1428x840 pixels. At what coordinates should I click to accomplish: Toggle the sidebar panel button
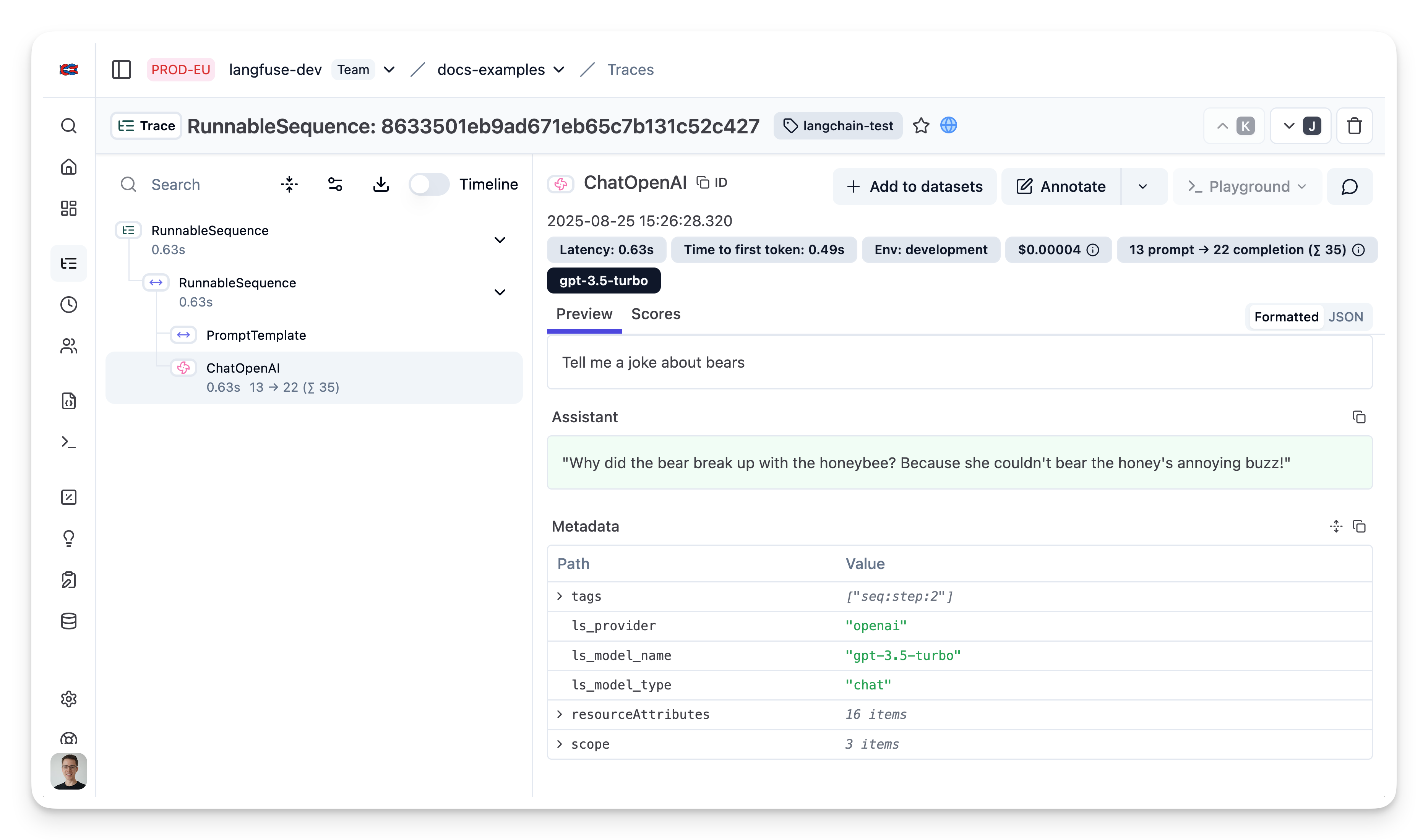point(121,70)
